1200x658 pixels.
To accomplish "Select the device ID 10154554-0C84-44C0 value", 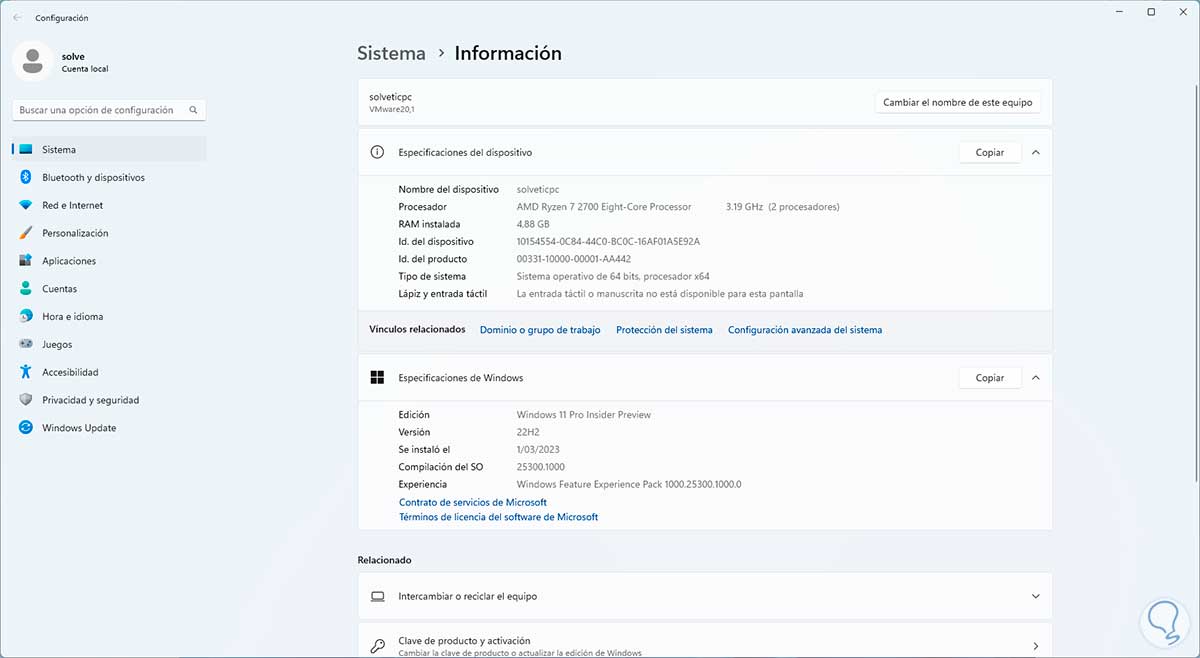I will click(x=608, y=242).
